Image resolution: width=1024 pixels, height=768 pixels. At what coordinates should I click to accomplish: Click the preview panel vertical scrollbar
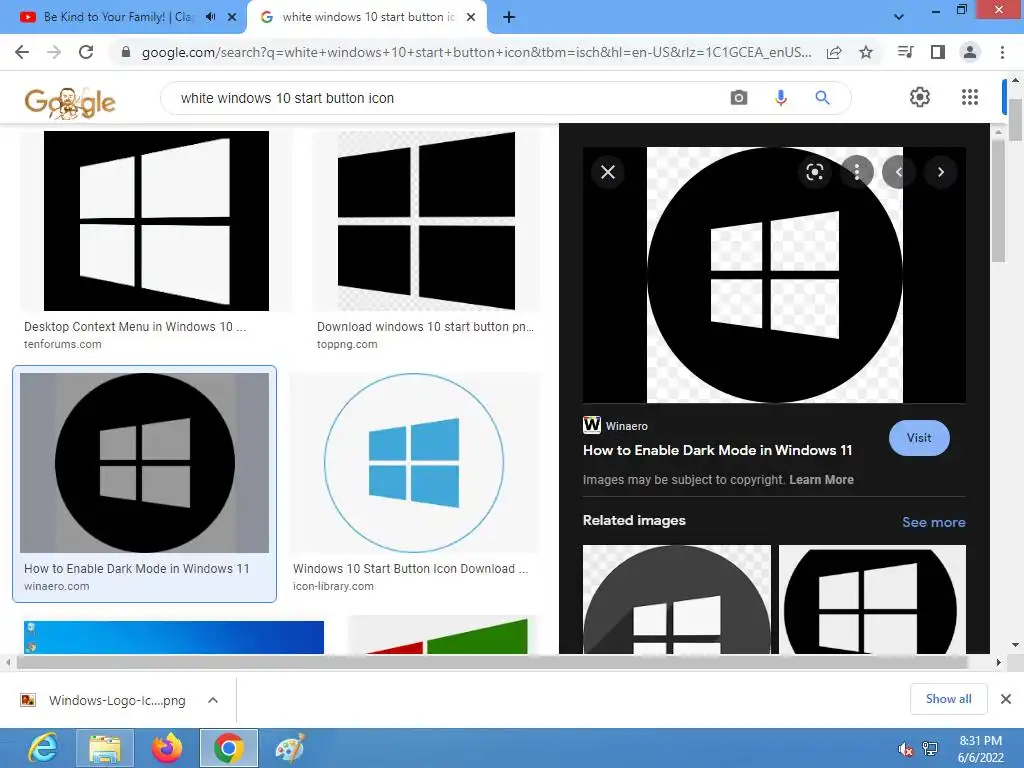click(x=998, y=199)
